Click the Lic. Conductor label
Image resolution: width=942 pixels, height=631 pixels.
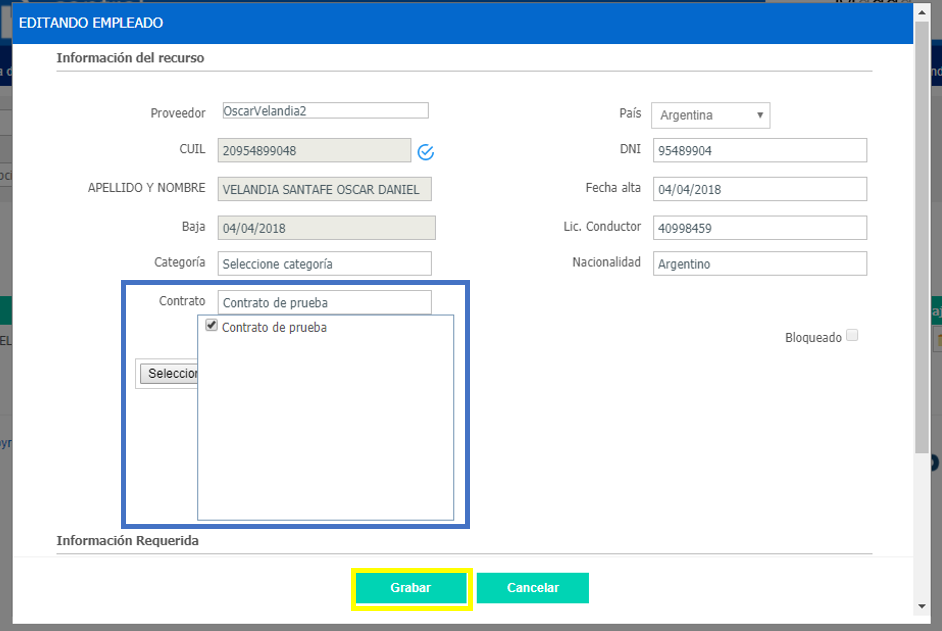[x=602, y=227]
